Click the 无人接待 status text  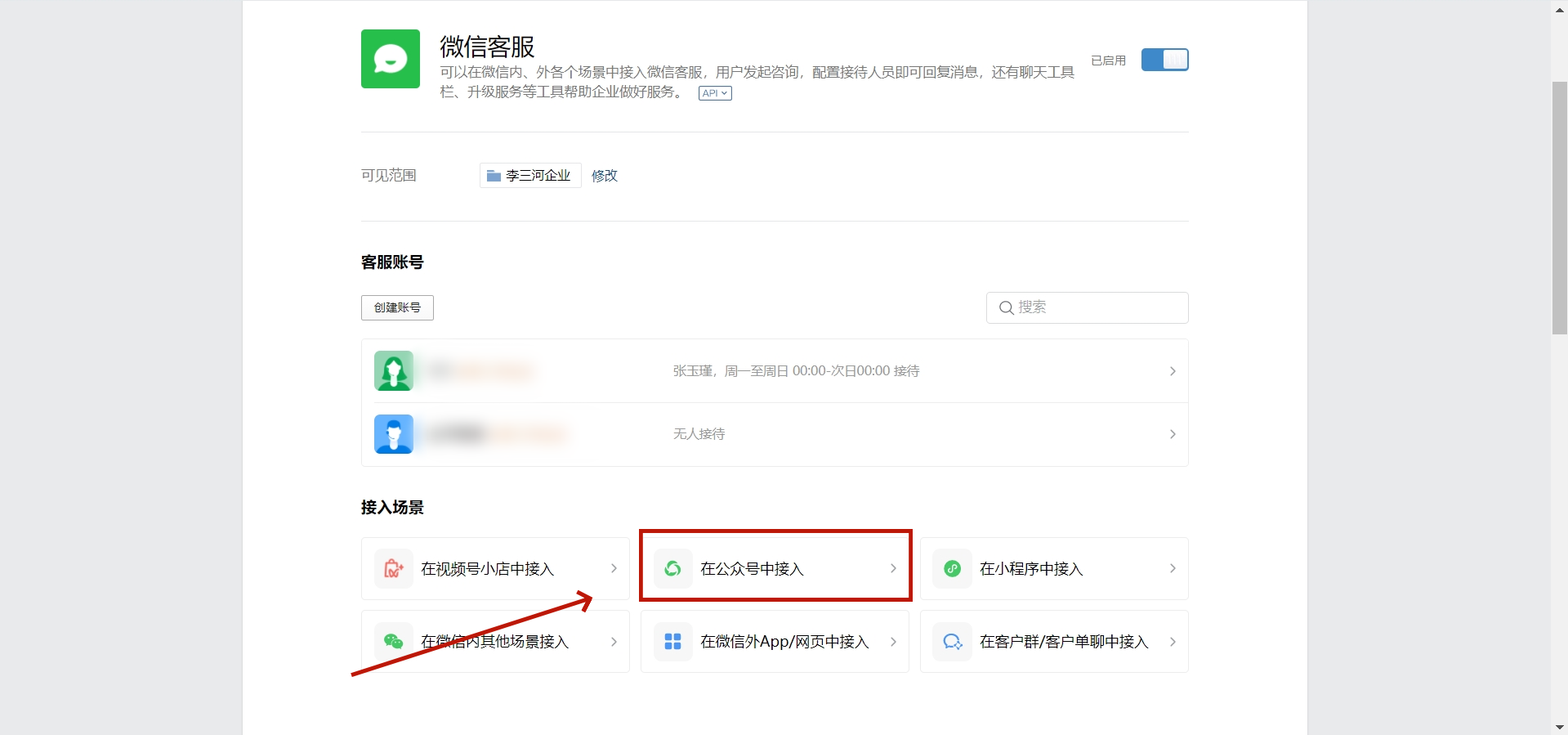pyautogui.click(x=699, y=434)
